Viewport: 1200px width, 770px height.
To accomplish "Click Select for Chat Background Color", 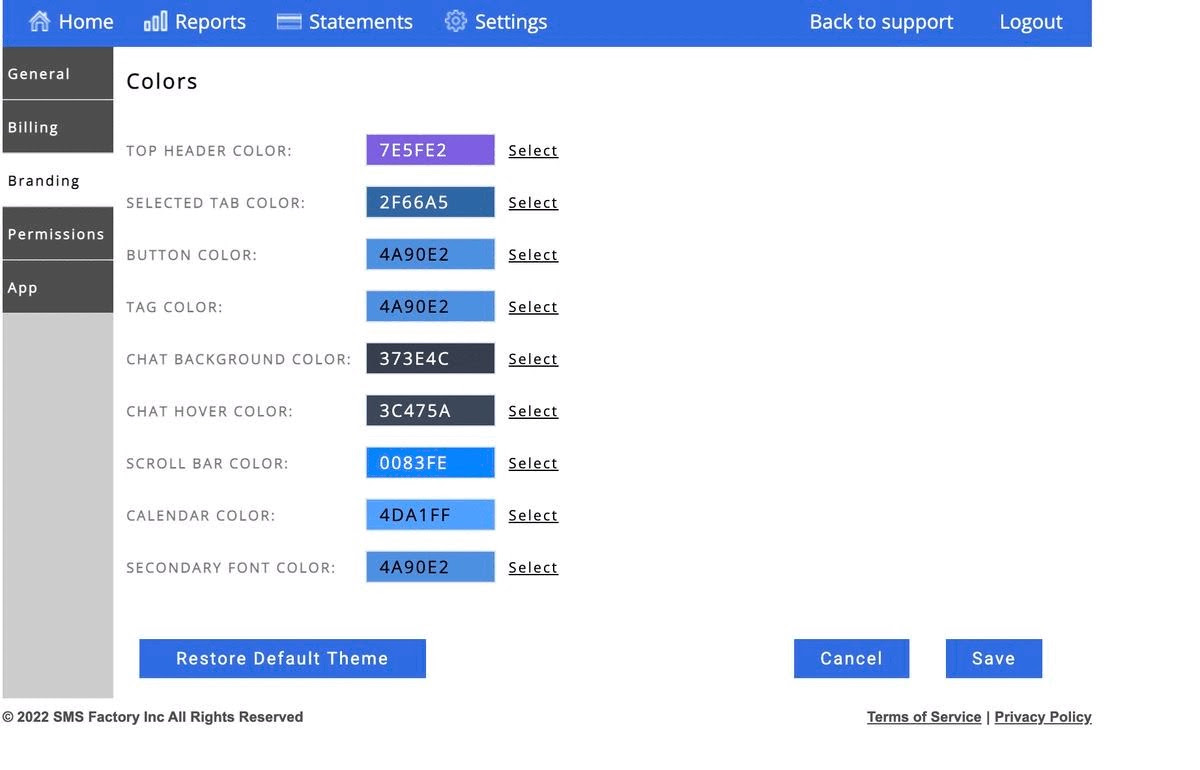I will pyautogui.click(x=533, y=358).
